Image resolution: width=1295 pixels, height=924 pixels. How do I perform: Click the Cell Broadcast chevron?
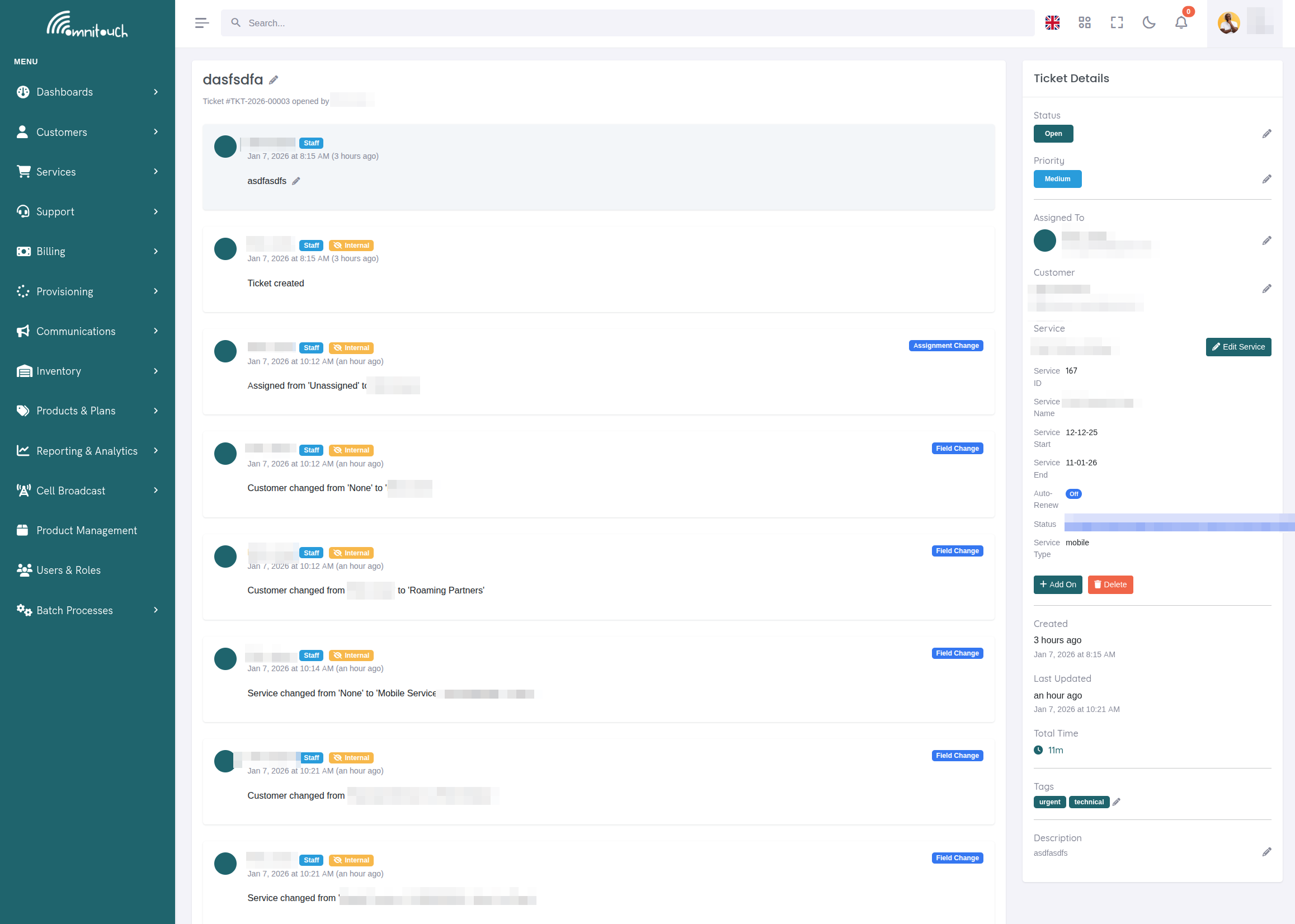tap(156, 491)
